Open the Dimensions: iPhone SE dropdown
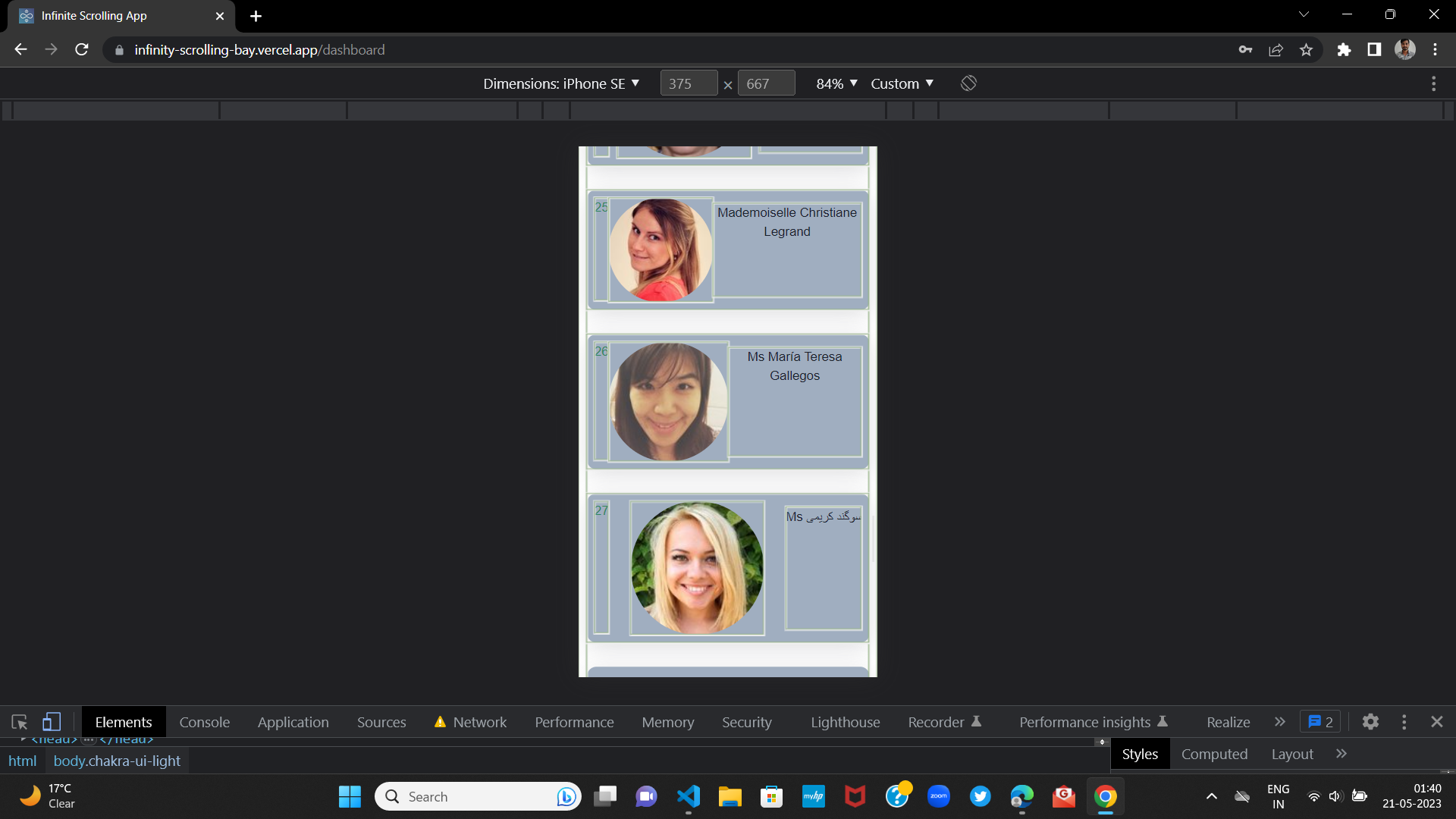Screen dimensions: 1456x819 coord(561,83)
